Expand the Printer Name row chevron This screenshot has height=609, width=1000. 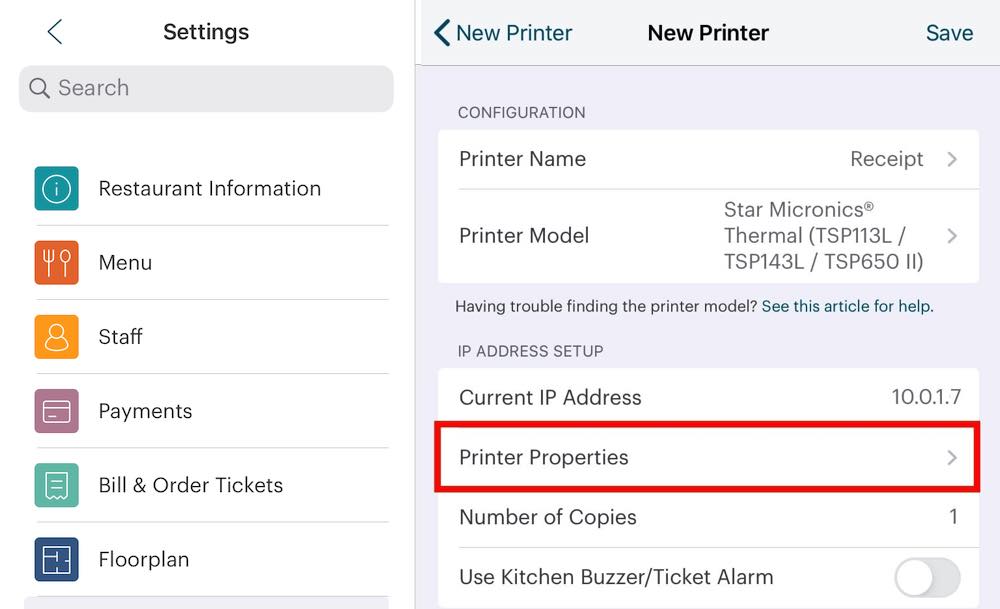[x=951, y=159]
